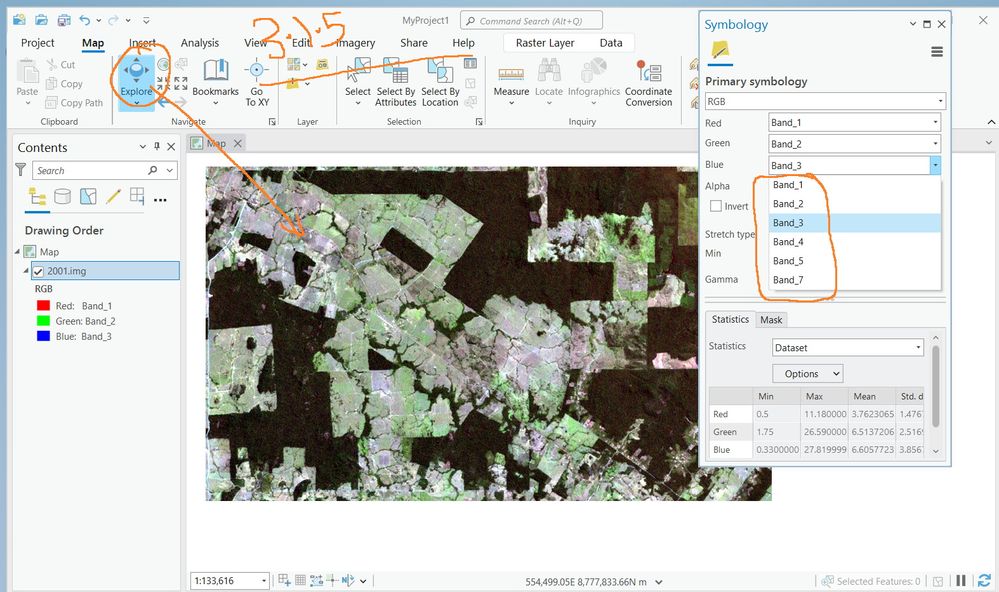Open the Statistics Dataset dropdown
This screenshot has width=999, height=592.
tap(847, 347)
